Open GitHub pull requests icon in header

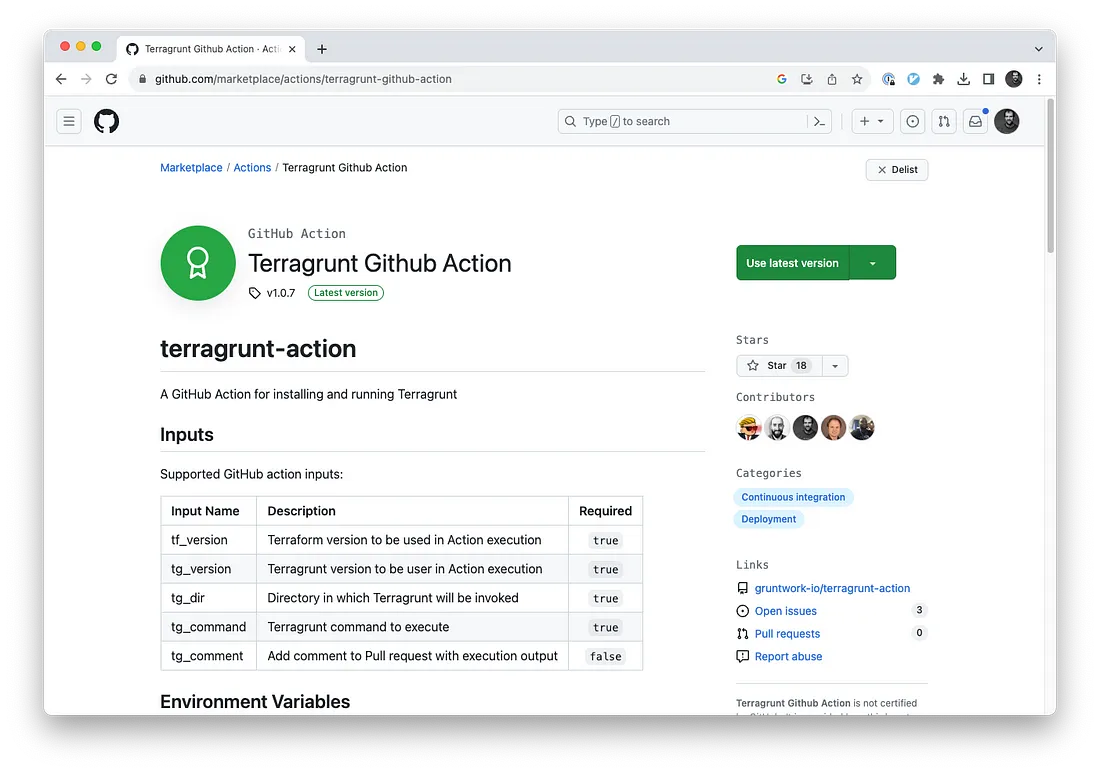tap(944, 121)
